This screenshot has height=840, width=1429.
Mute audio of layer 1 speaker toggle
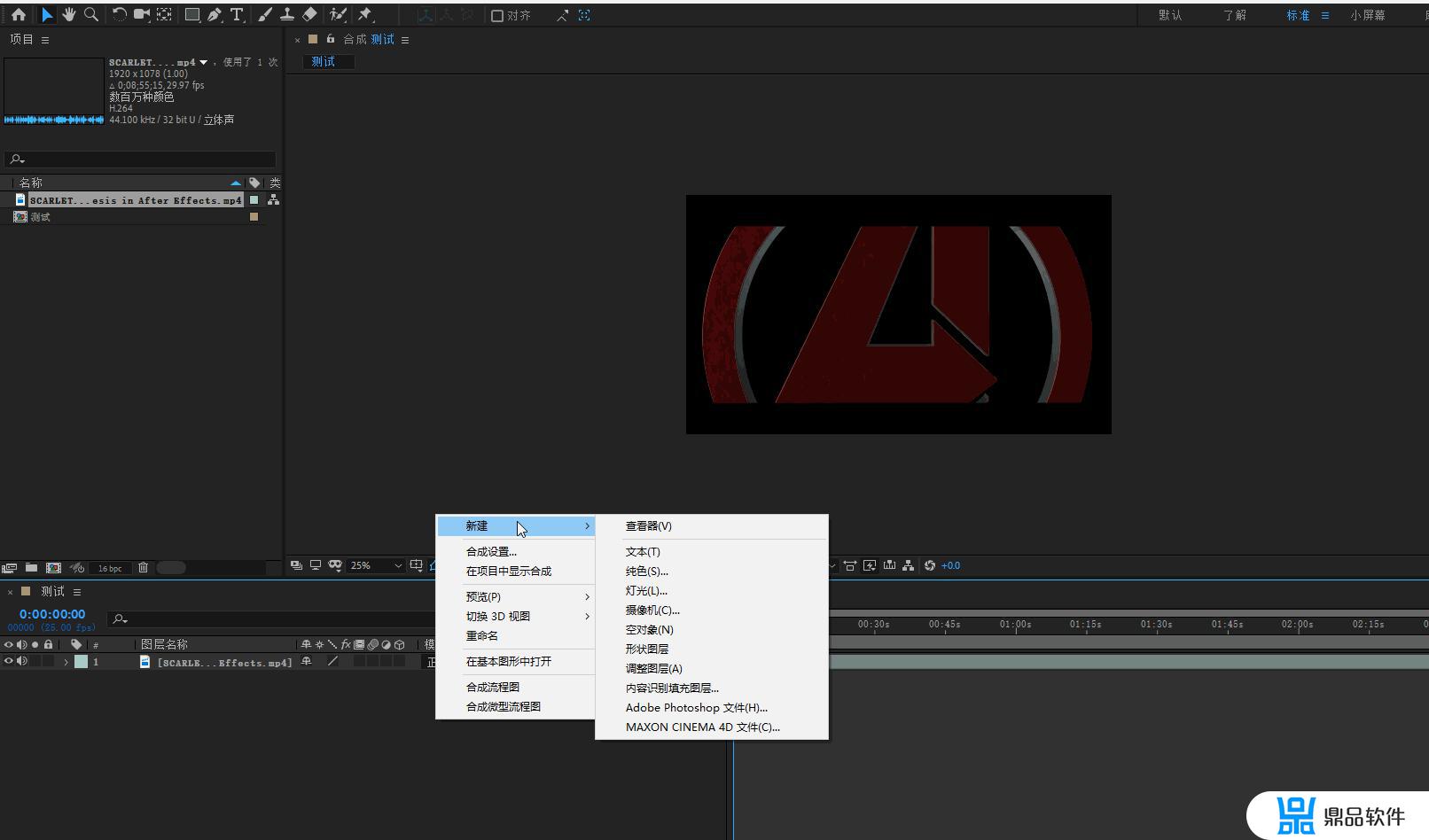click(x=21, y=661)
